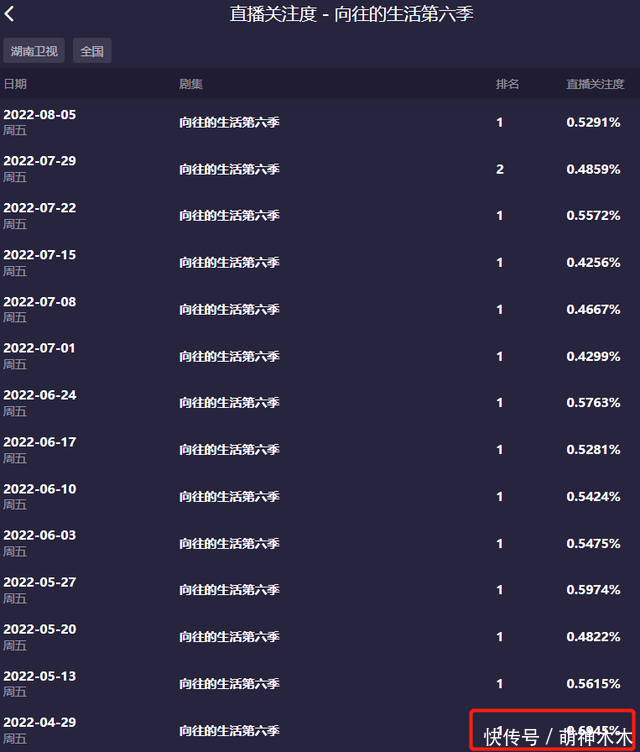Image resolution: width=640 pixels, height=752 pixels.
Task: Click the 0.5763% rating value
Action: pyautogui.click(x=593, y=403)
